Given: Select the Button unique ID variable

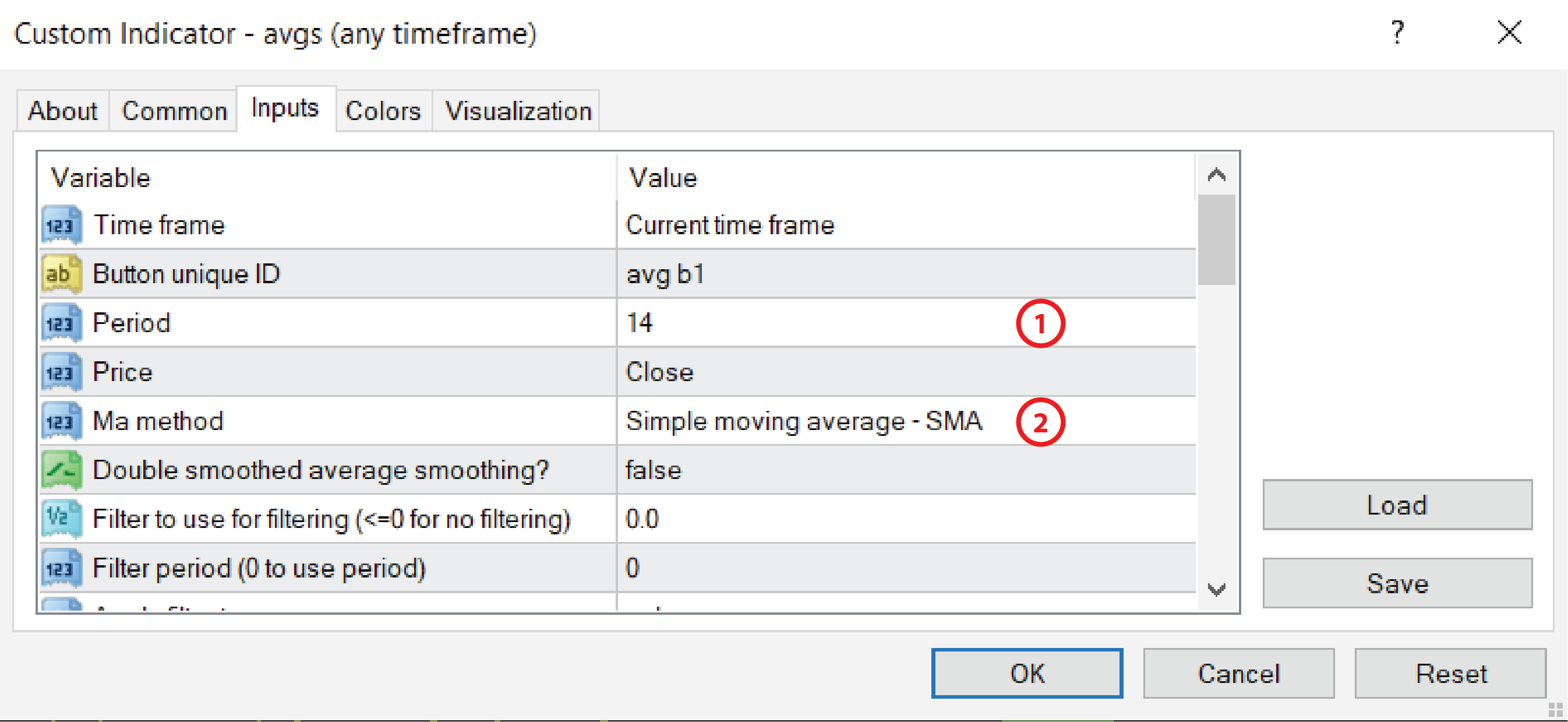Looking at the screenshot, I should tap(186, 274).
